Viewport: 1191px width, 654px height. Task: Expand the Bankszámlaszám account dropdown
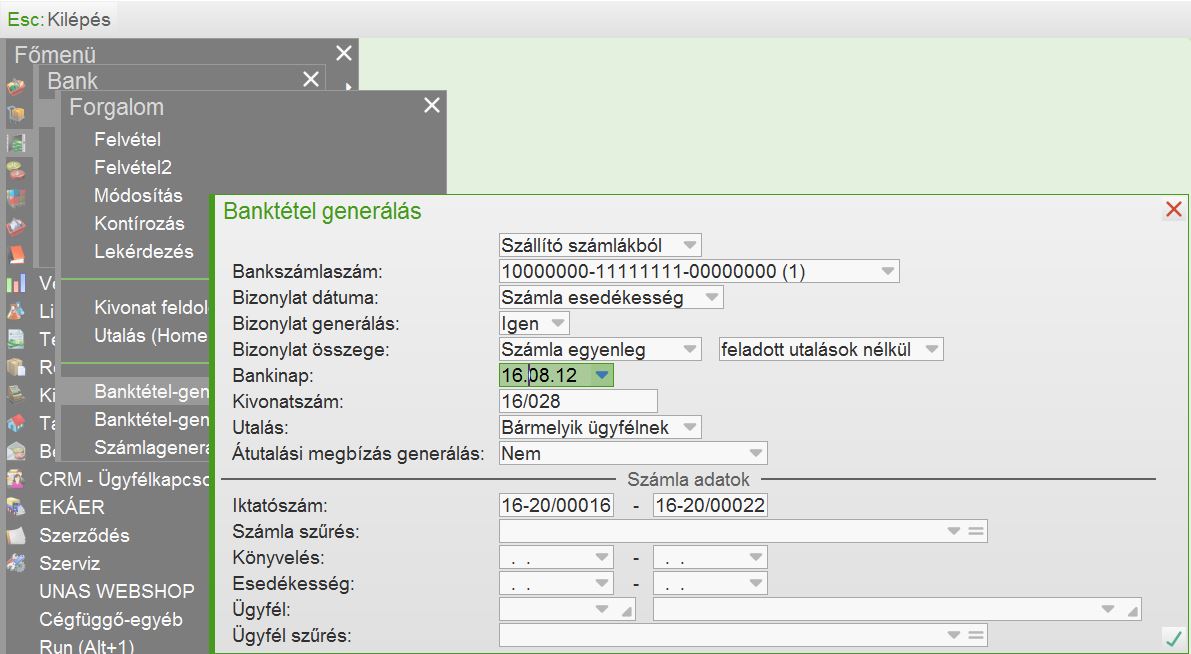click(x=887, y=271)
